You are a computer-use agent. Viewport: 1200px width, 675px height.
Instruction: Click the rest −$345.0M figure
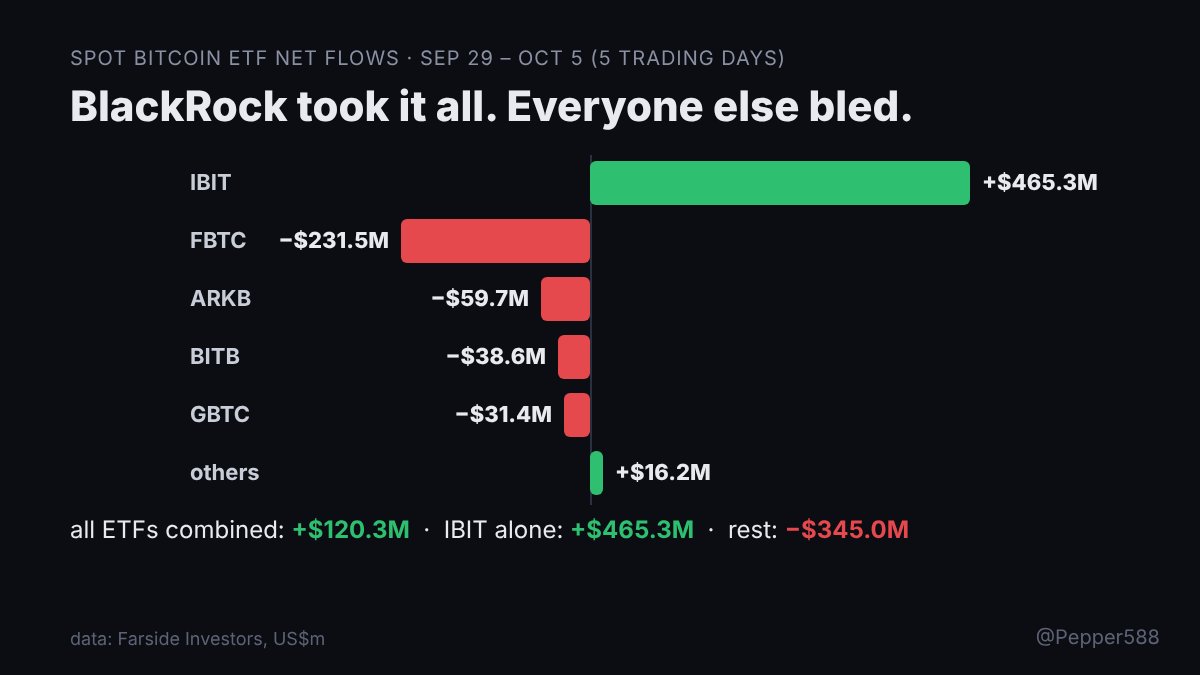coord(848,530)
